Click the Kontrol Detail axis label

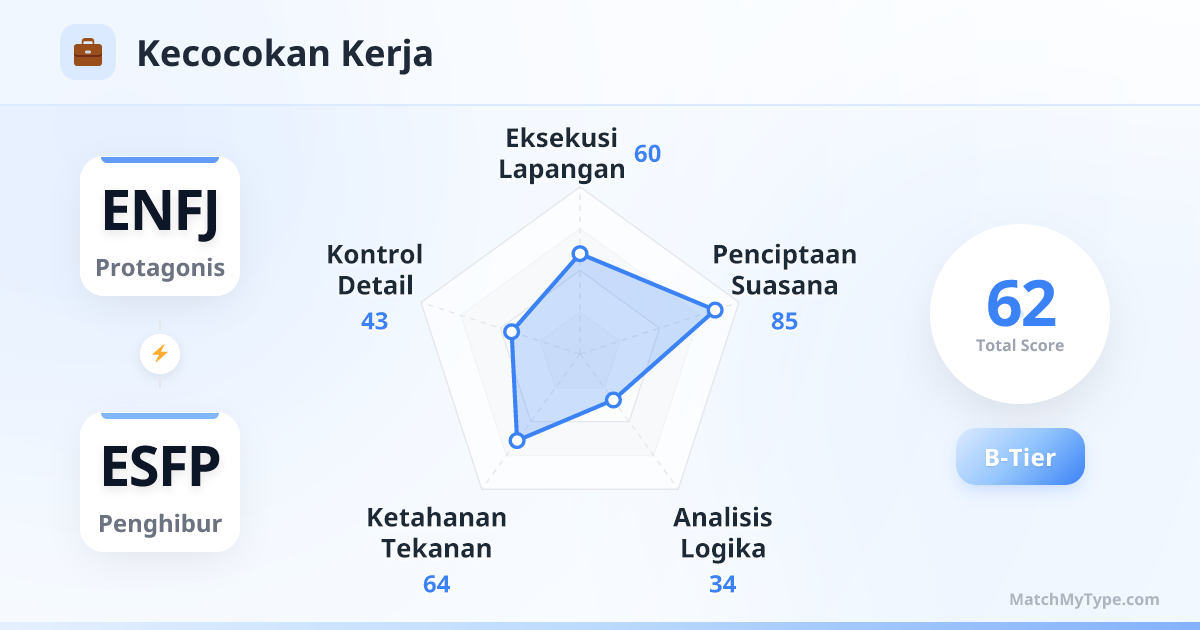[375, 269]
